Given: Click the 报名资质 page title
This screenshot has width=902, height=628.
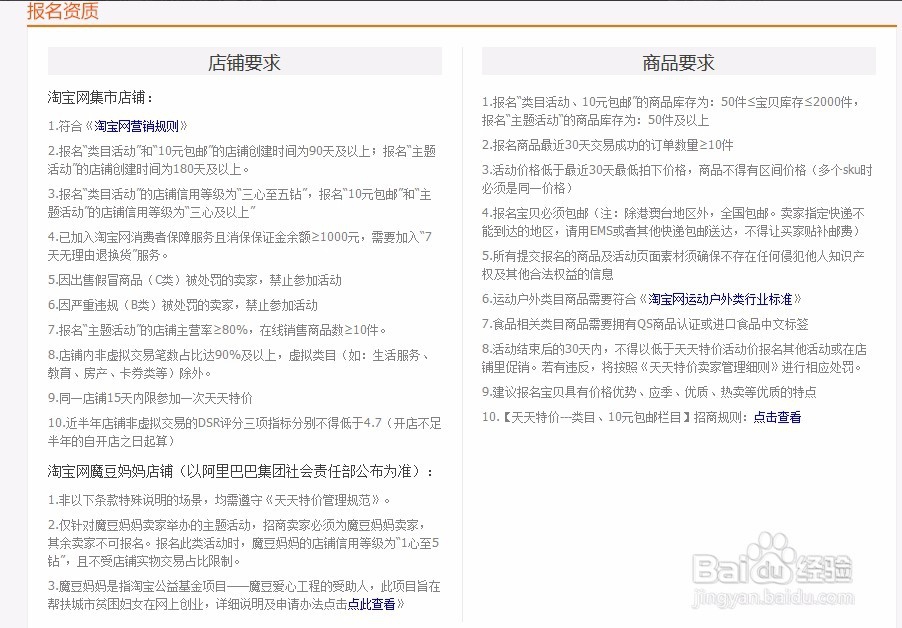Looking at the screenshot, I should pos(63,11).
